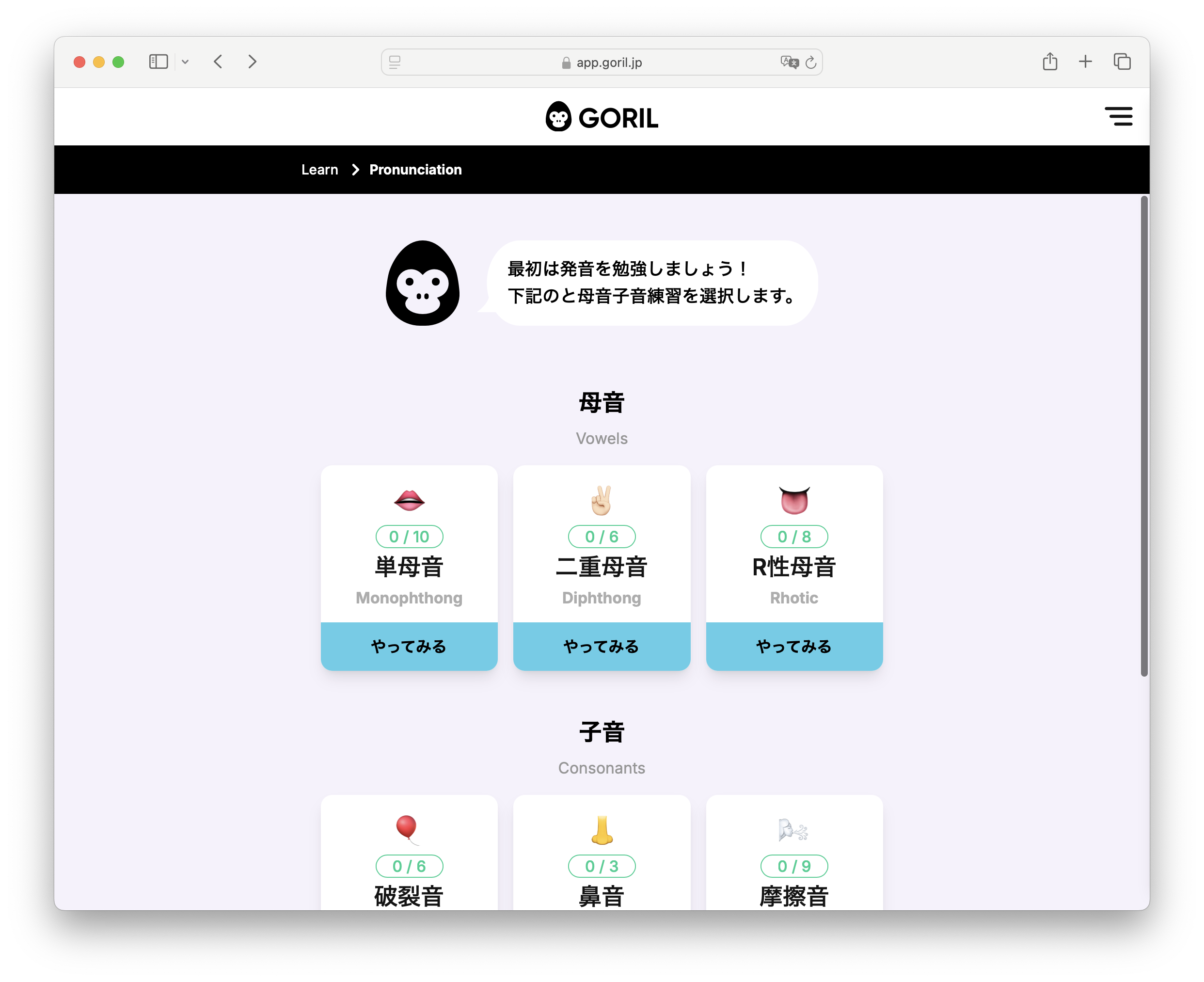The width and height of the screenshot is (1204, 982).
Task: Enter fullscreen with green button
Action: pos(118,62)
